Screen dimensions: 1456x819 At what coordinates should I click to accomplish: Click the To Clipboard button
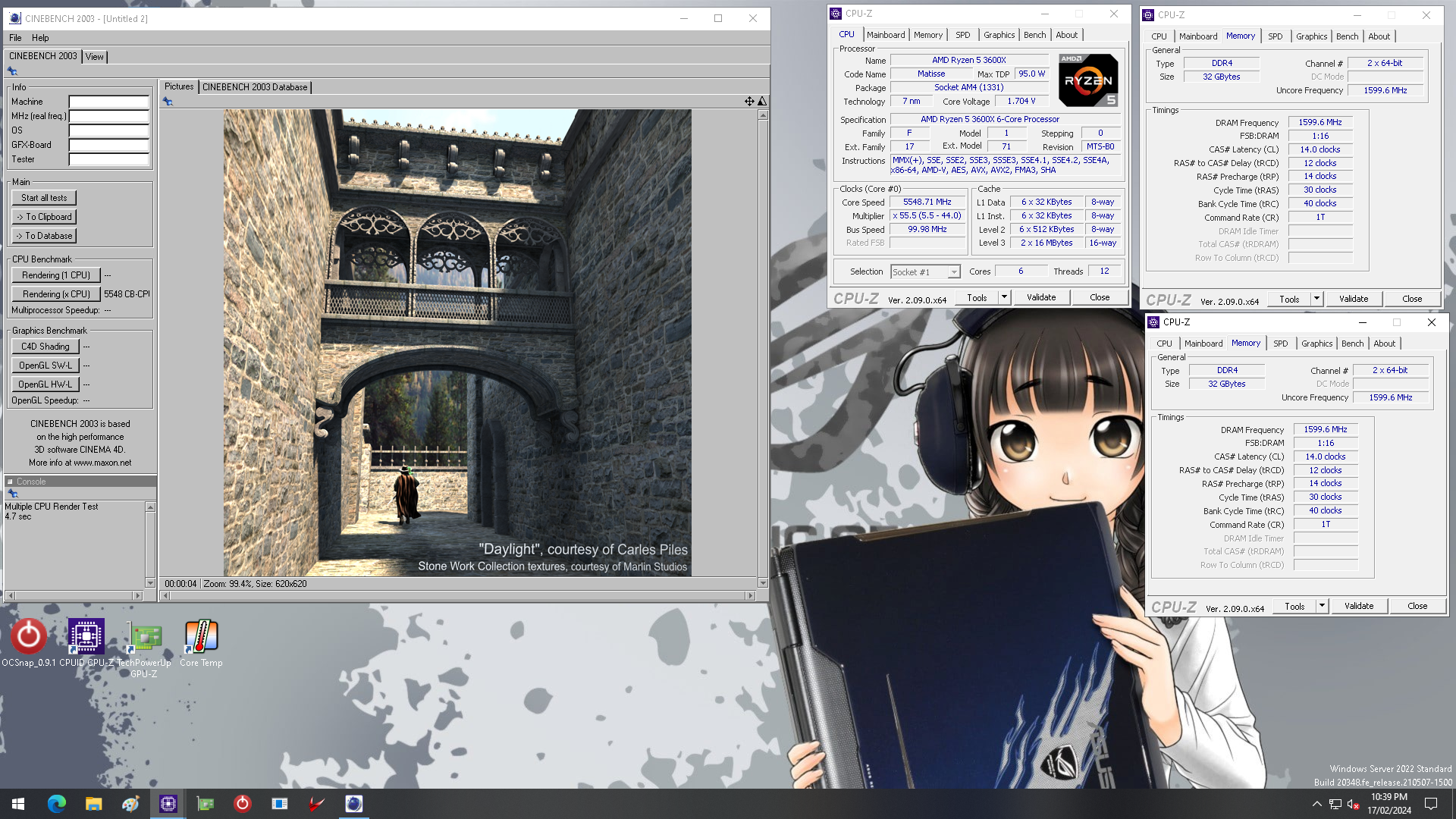pyautogui.click(x=44, y=217)
